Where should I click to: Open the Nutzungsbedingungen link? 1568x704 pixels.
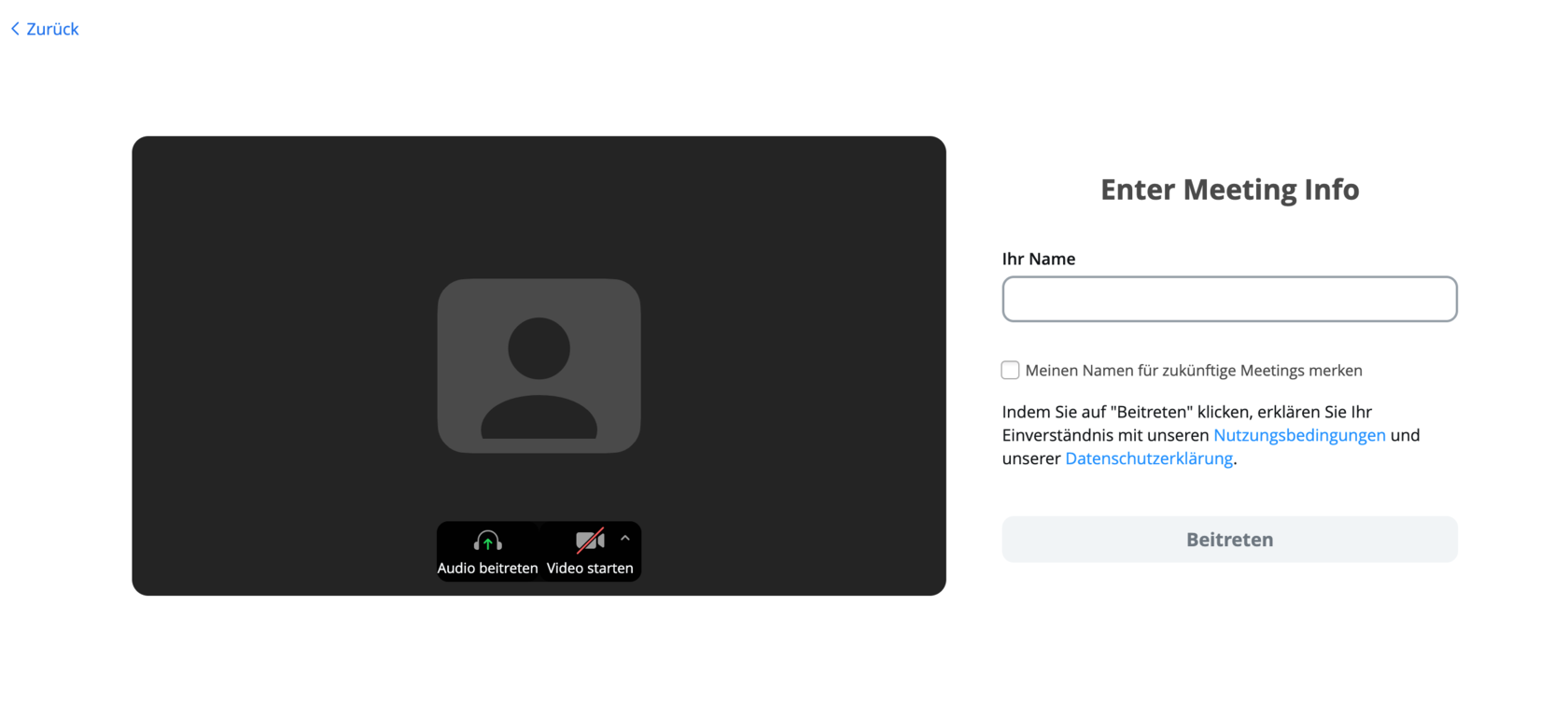[1299, 435]
